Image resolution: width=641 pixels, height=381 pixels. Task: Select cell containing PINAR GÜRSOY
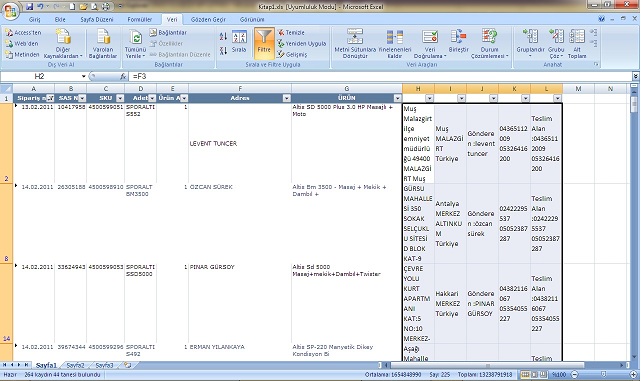tap(240, 303)
